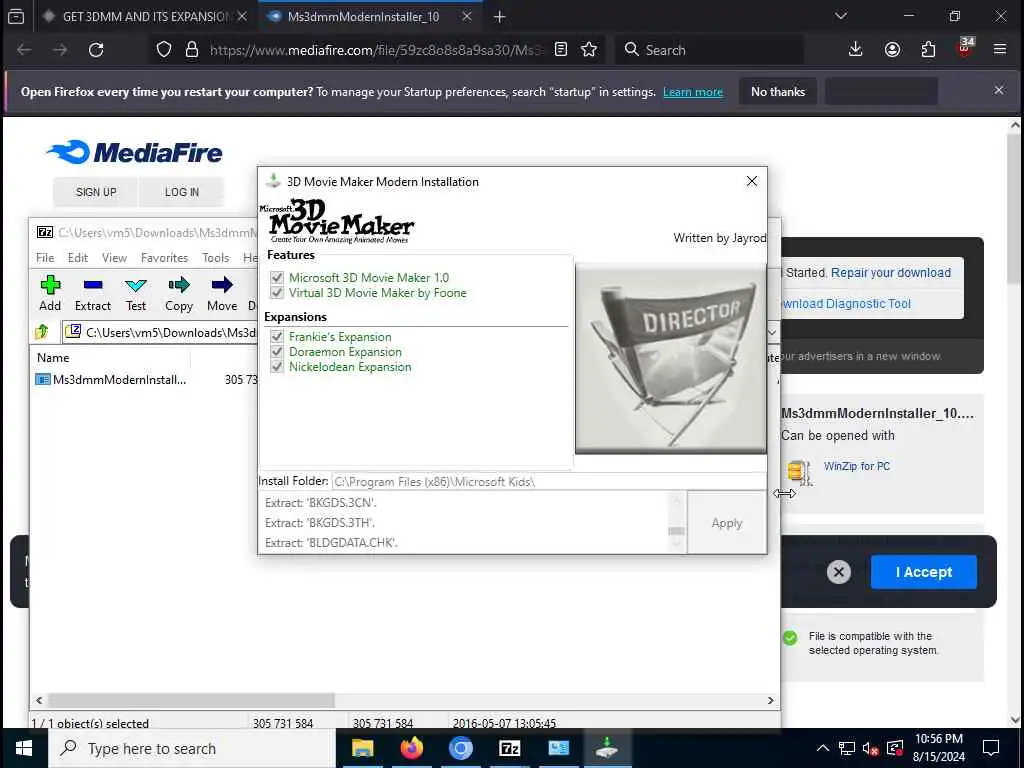Open Favorites menu in 7-Zip

165,258
